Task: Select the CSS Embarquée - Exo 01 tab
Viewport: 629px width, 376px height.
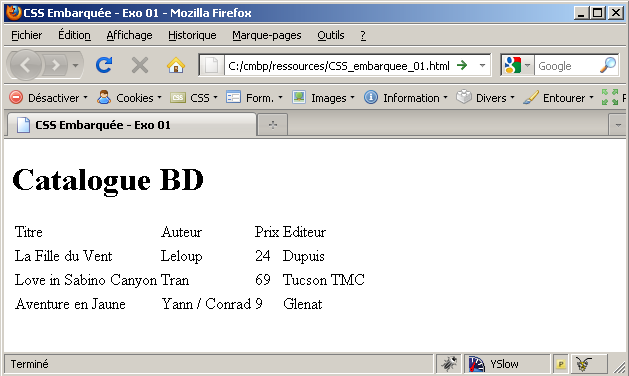Action: (x=132, y=125)
